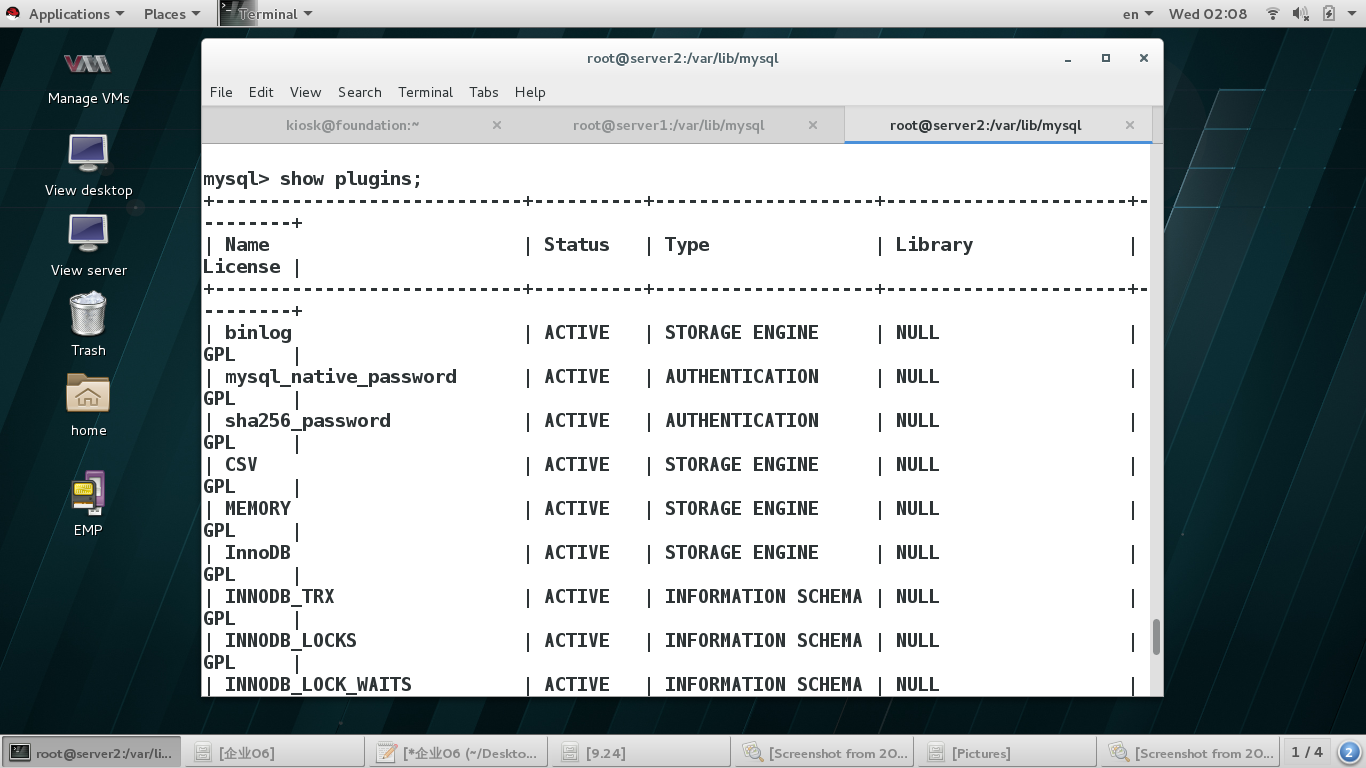Click the 'INNODB_LOCKS' plugin name

click(x=291, y=641)
